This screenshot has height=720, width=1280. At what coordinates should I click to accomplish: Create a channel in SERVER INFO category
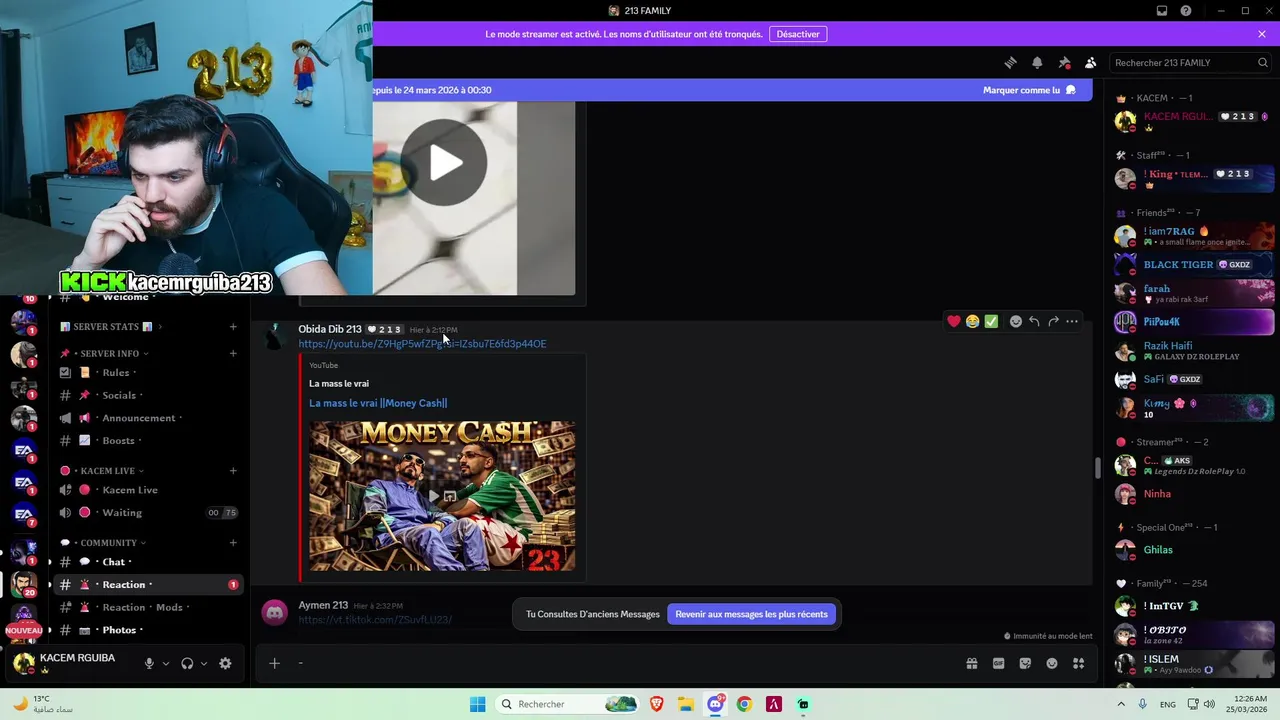pos(233,353)
